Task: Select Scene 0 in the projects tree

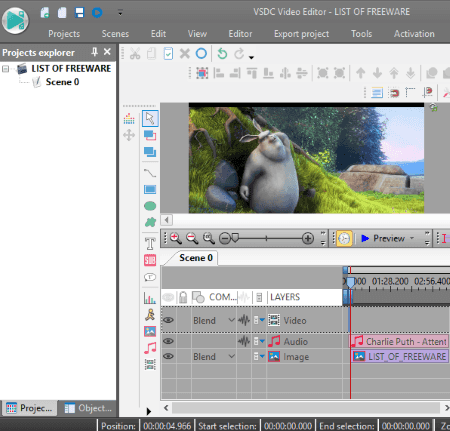Action: pyautogui.click(x=62, y=82)
